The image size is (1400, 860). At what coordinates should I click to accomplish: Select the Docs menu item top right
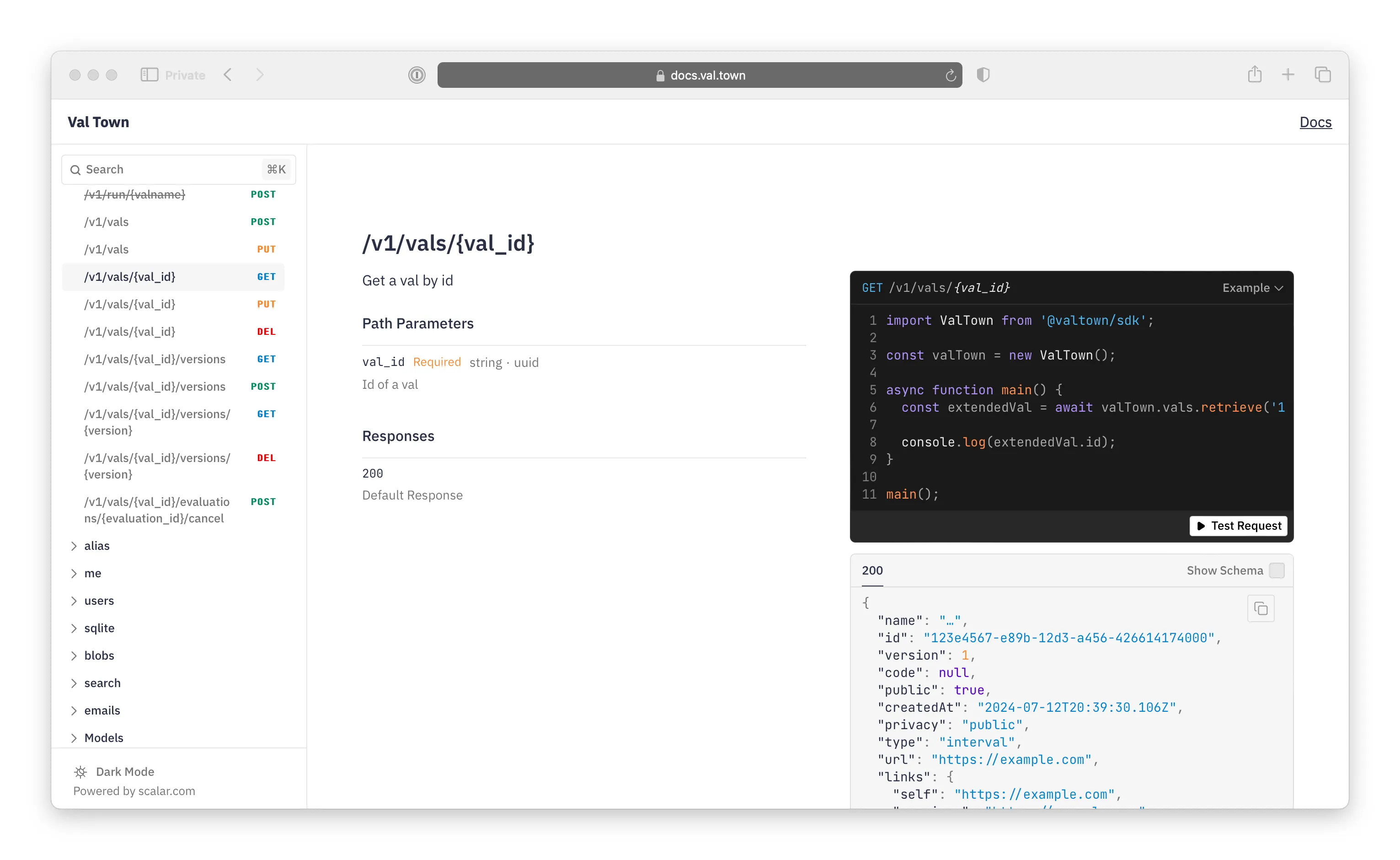(1316, 122)
